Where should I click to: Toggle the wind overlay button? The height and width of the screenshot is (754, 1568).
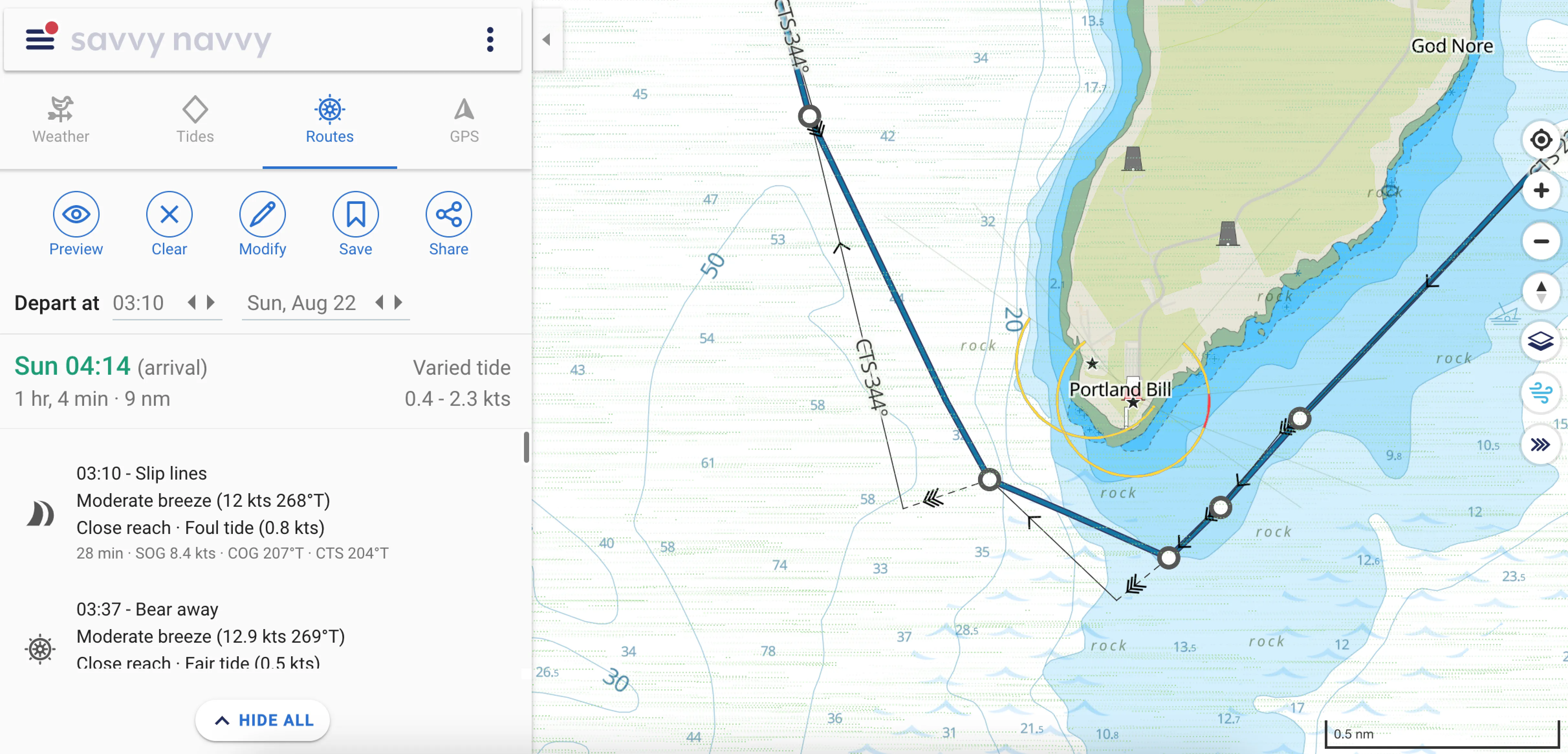[1541, 393]
